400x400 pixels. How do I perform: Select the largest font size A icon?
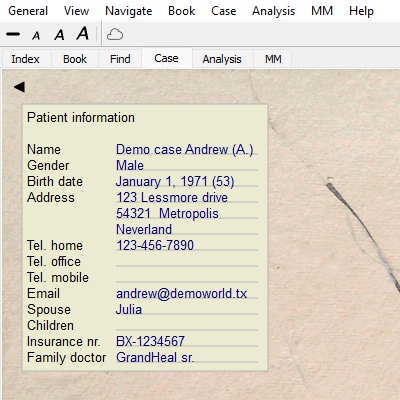pyautogui.click(x=83, y=33)
